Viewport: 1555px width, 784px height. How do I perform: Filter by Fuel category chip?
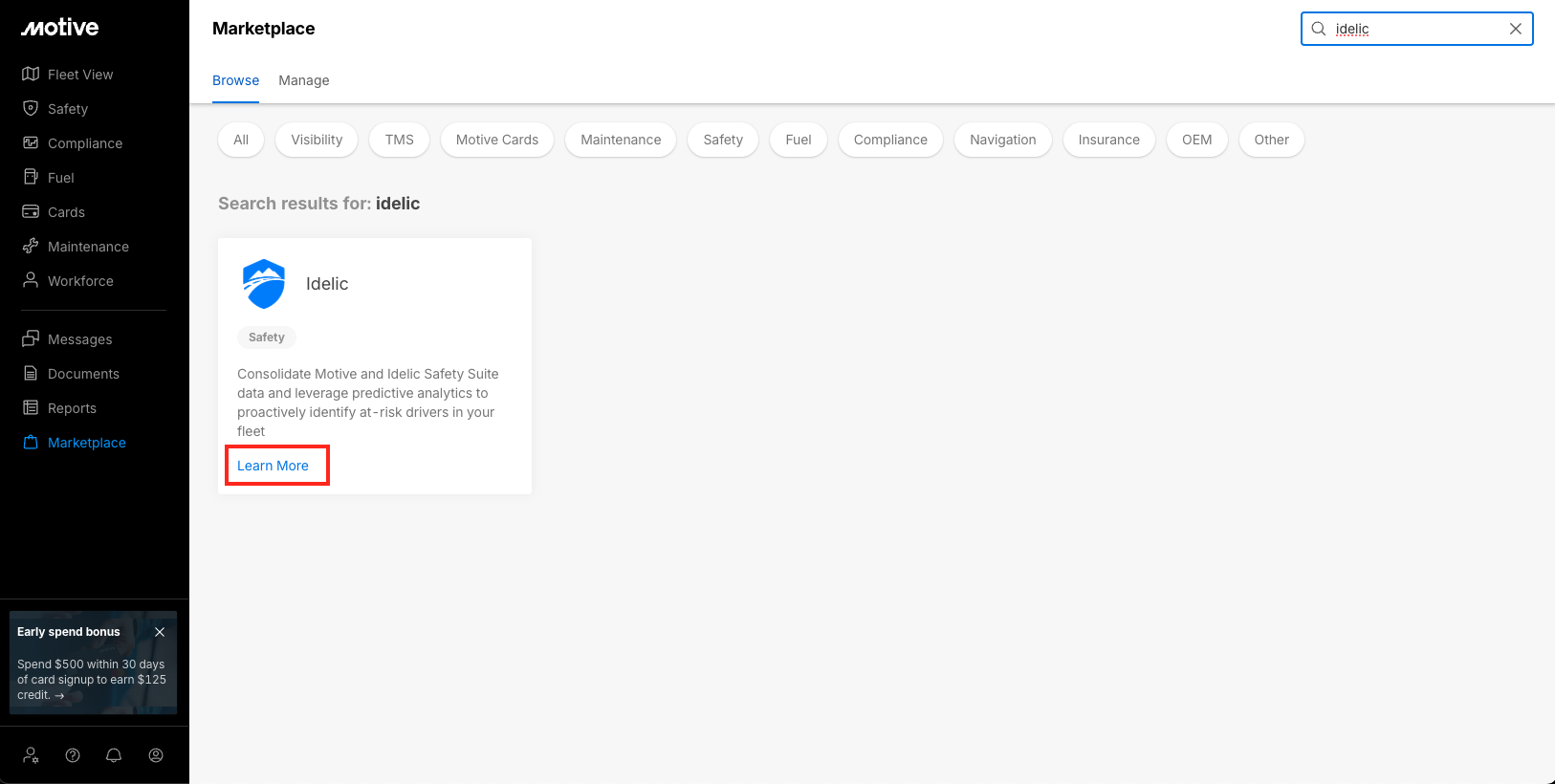point(799,140)
